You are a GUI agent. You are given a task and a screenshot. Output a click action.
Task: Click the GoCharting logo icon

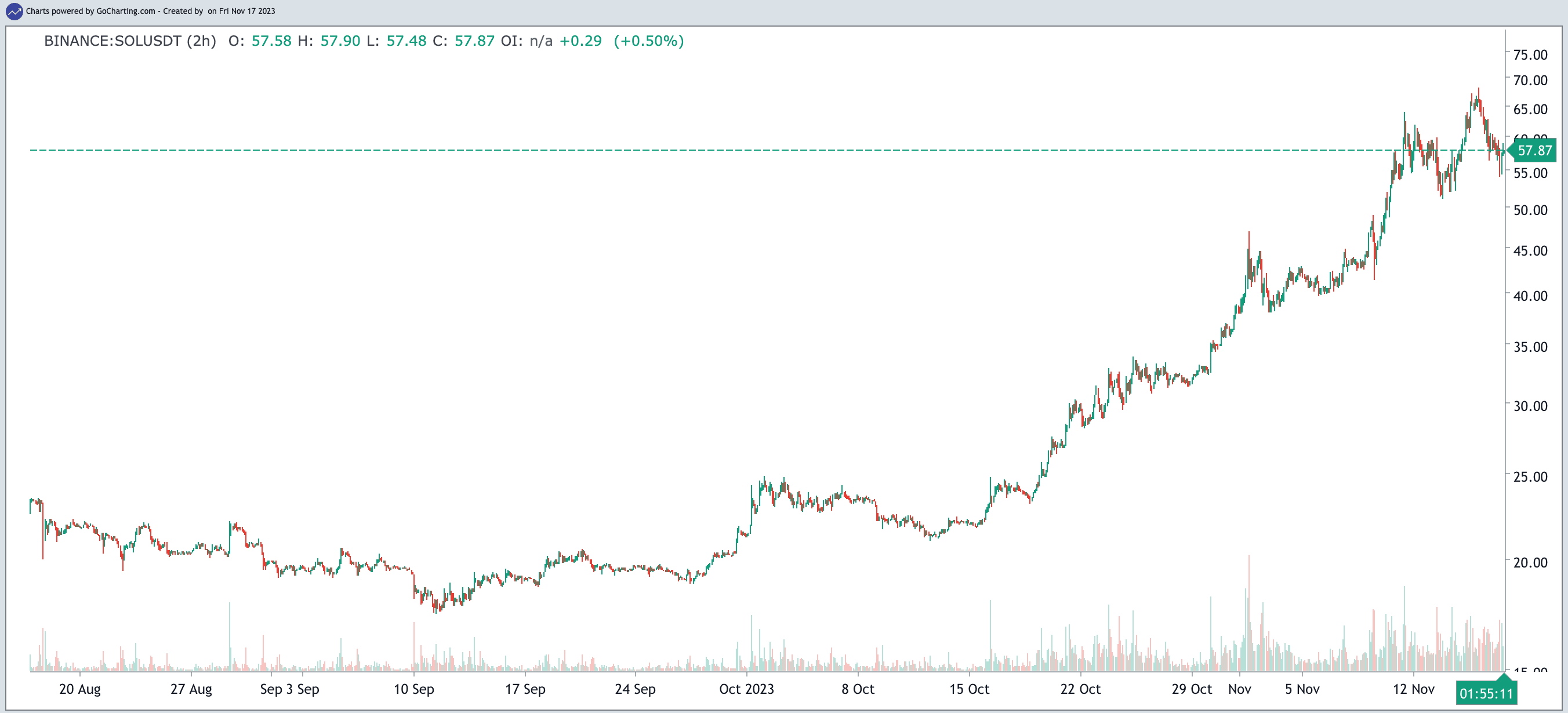14,11
